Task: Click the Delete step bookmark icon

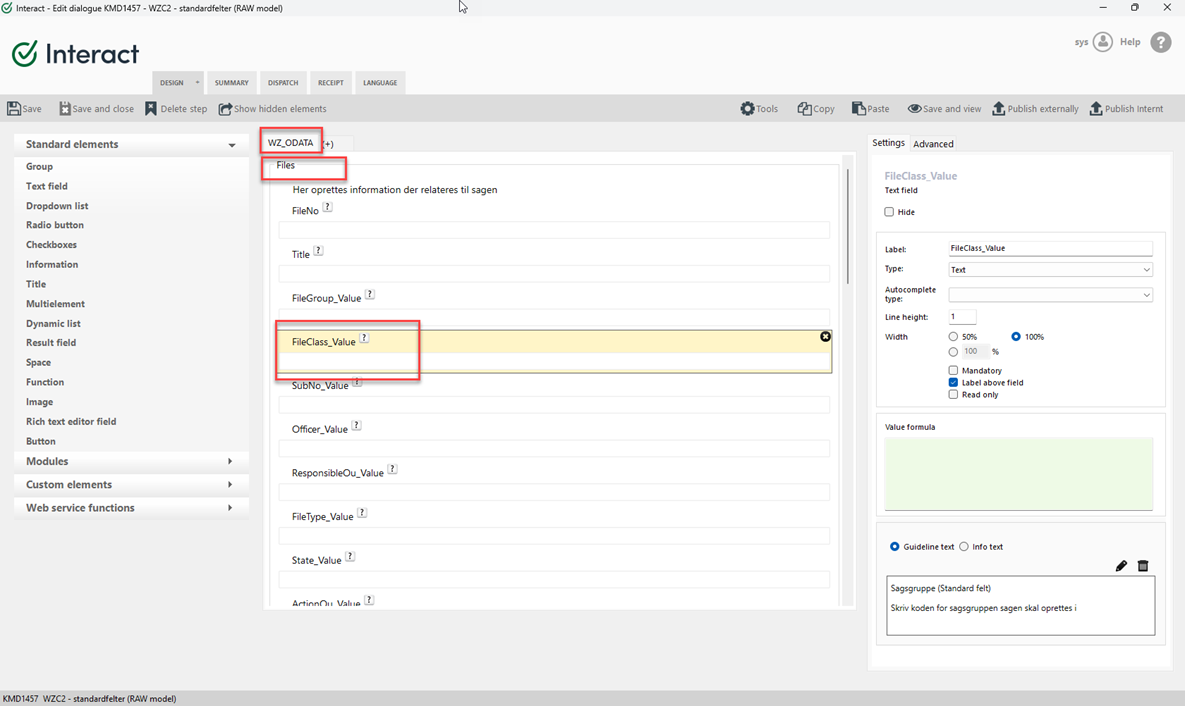Action: [x=151, y=109]
